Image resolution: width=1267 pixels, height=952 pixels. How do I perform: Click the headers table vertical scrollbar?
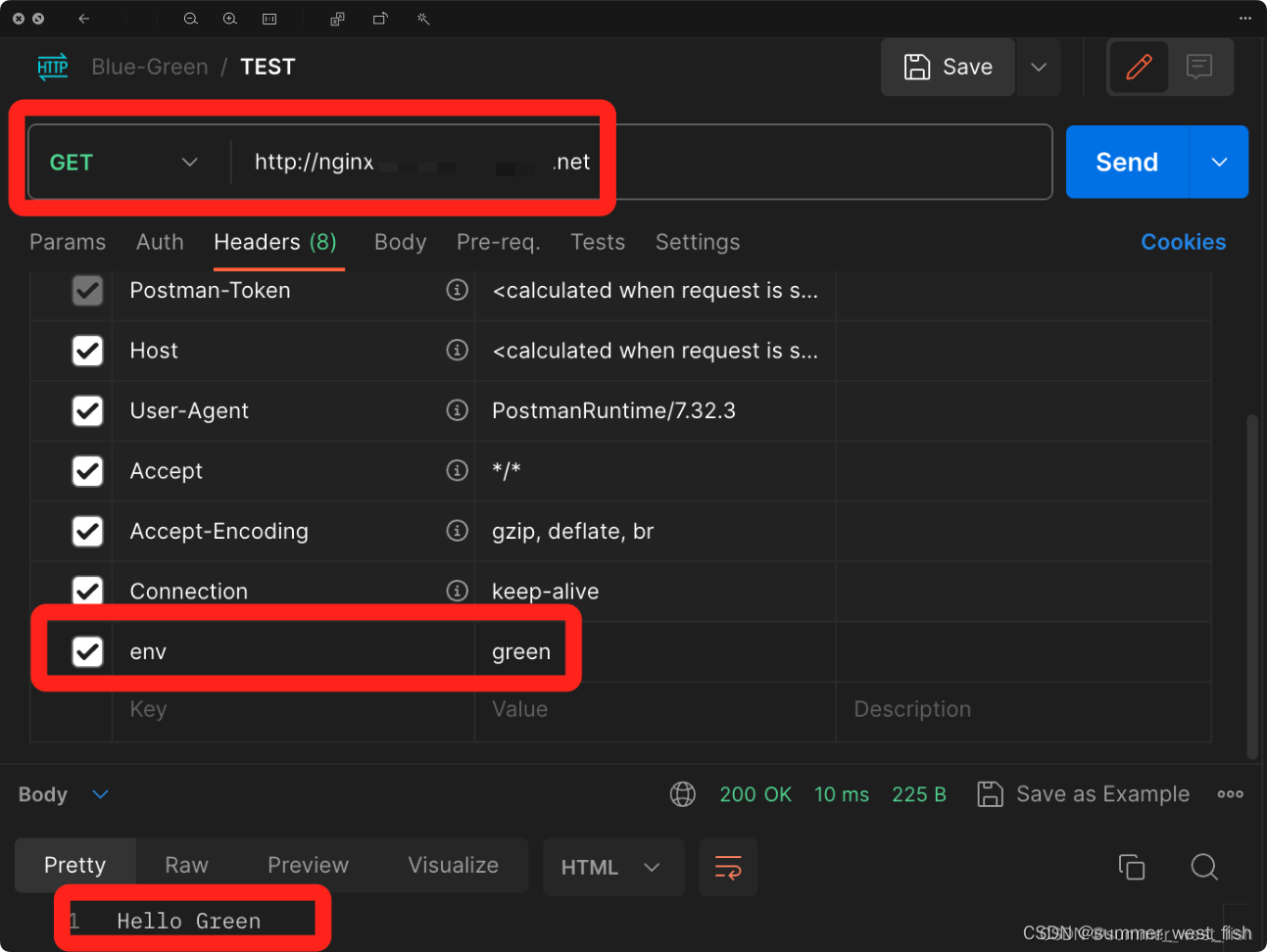click(x=1251, y=586)
